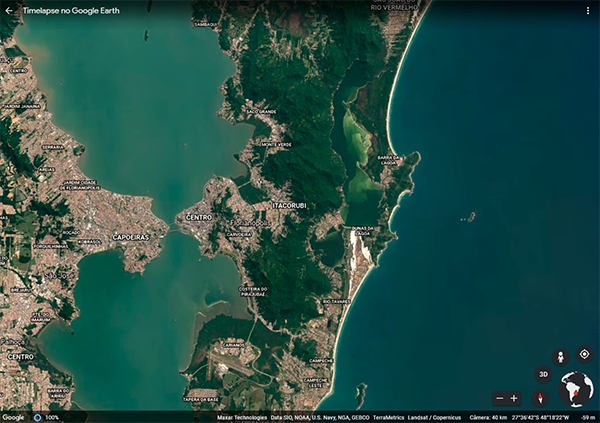The height and width of the screenshot is (423, 600).
Task: Click the -59 m elevation readout
Action: coord(588,417)
